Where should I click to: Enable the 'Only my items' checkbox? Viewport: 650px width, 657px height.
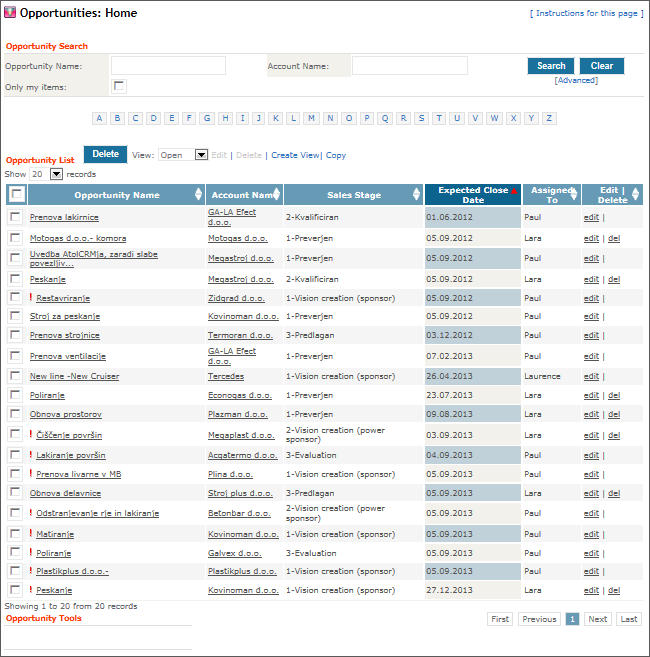[119, 86]
